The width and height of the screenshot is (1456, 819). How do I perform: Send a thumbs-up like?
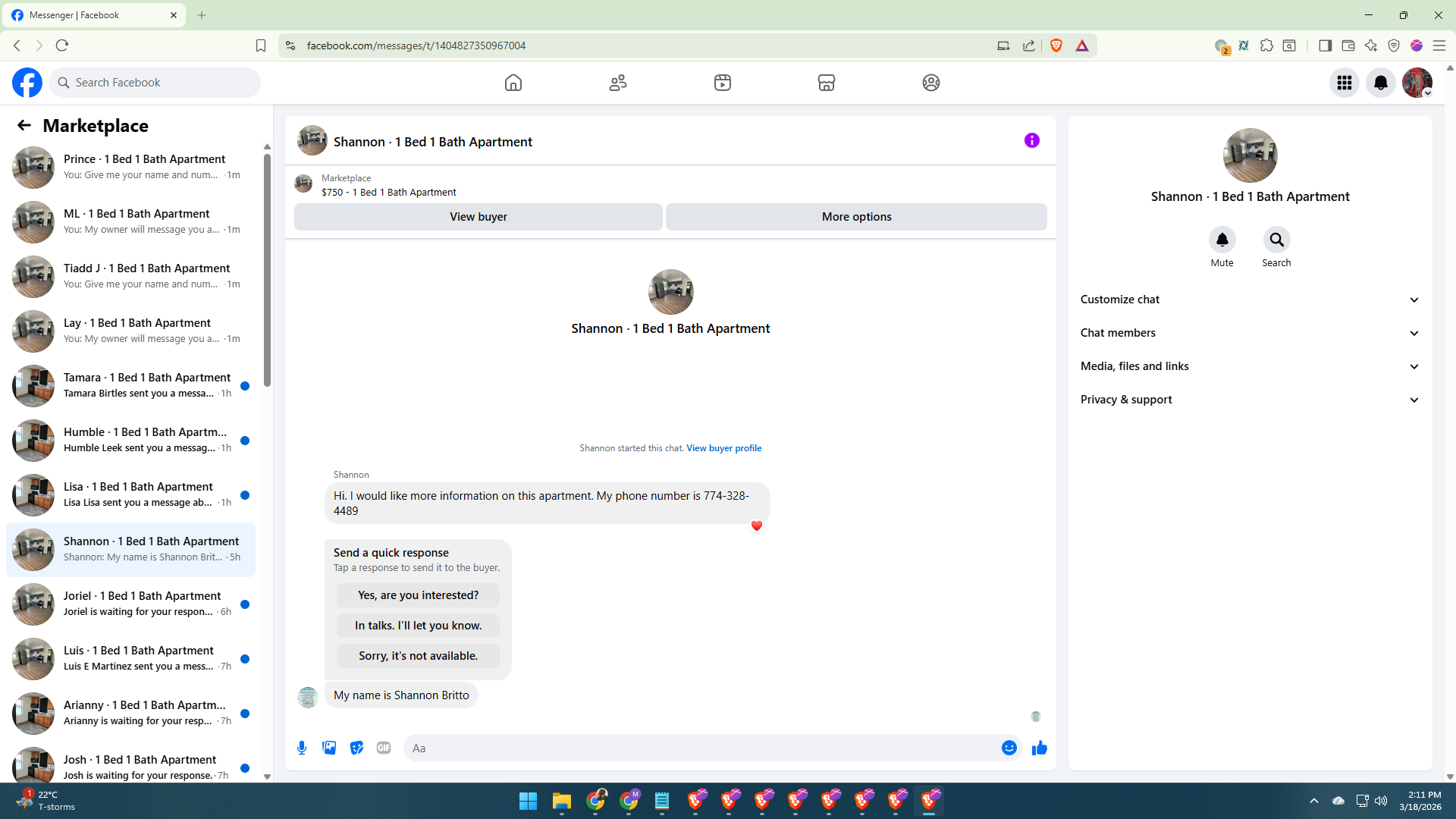[x=1039, y=748]
